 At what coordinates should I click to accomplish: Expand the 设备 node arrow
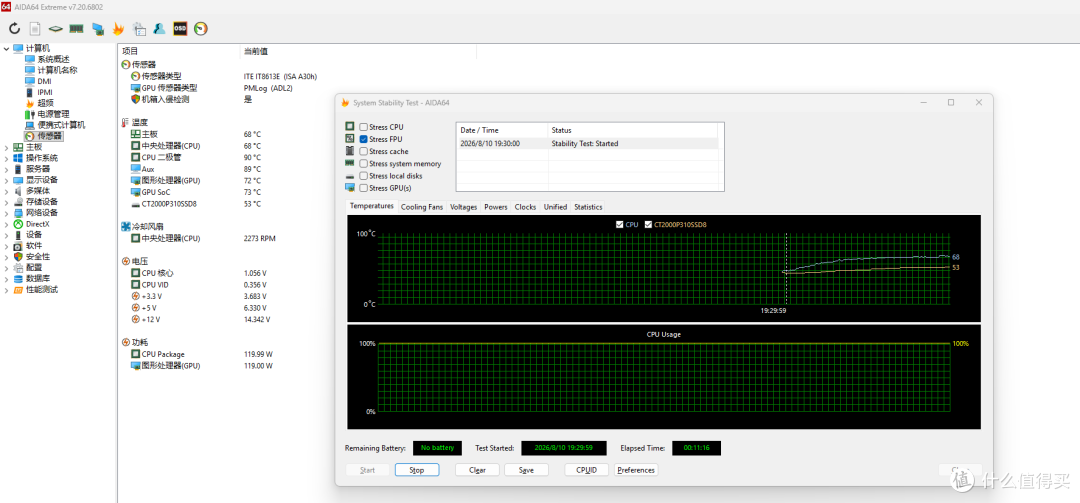(6, 235)
